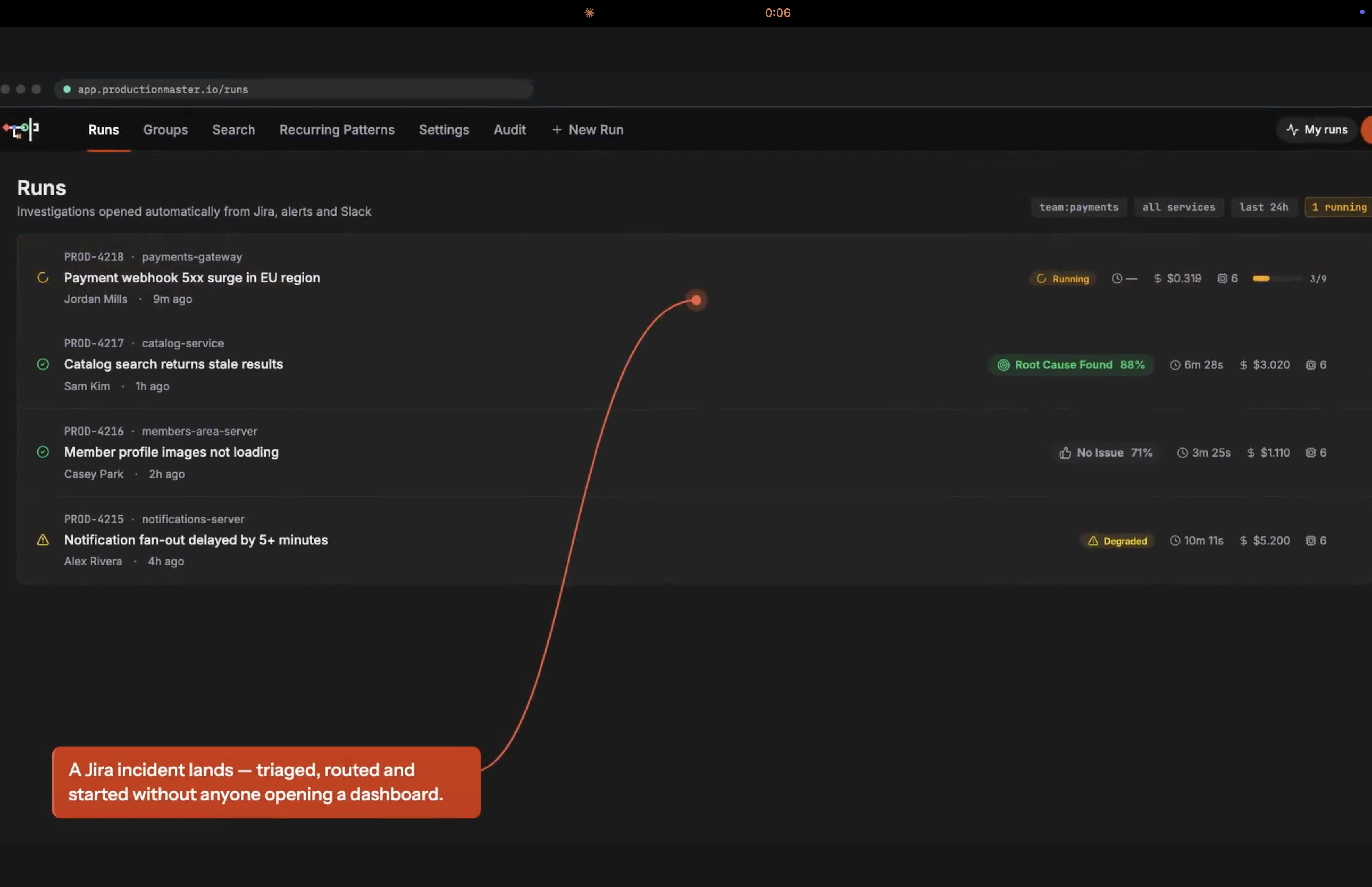Viewport: 1372px width, 887px height.
Task: Click the clock icon in the PROD-4218 row
Action: point(1117,279)
